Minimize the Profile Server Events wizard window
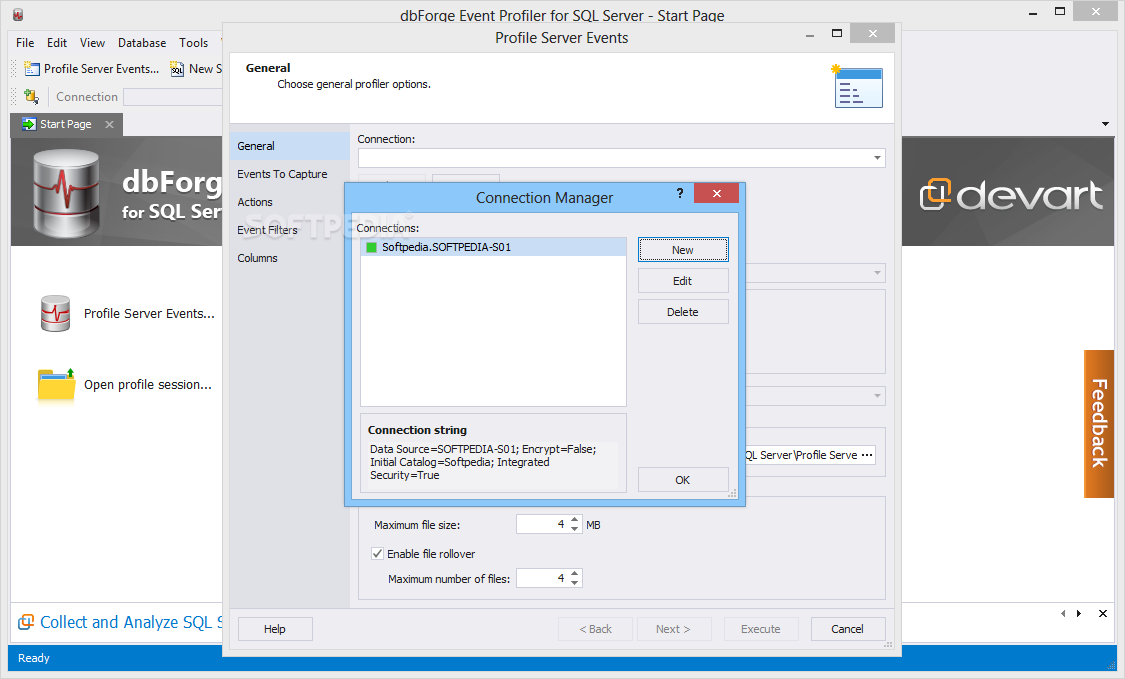 [809, 34]
